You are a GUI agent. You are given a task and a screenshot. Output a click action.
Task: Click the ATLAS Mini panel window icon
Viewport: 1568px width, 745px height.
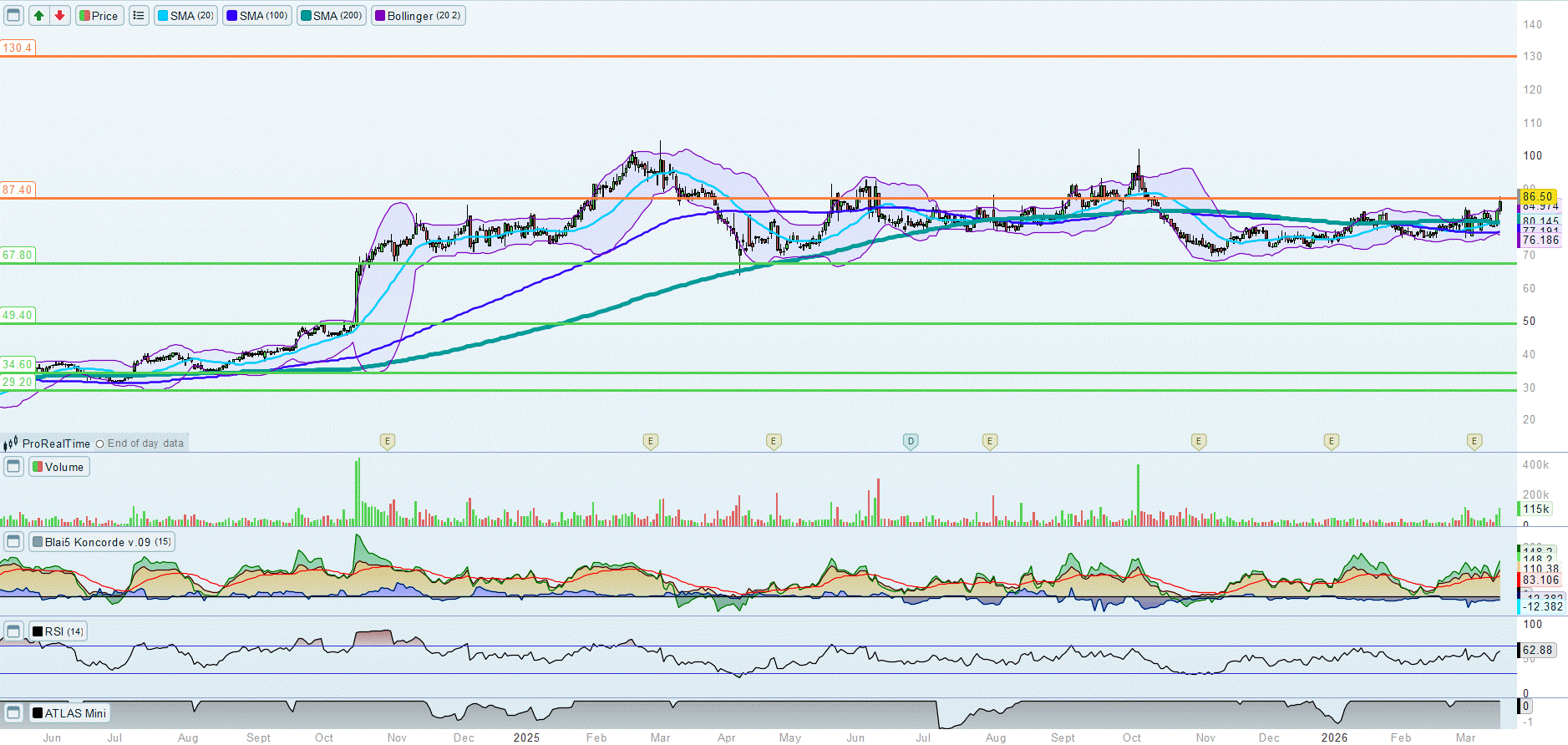(13, 713)
